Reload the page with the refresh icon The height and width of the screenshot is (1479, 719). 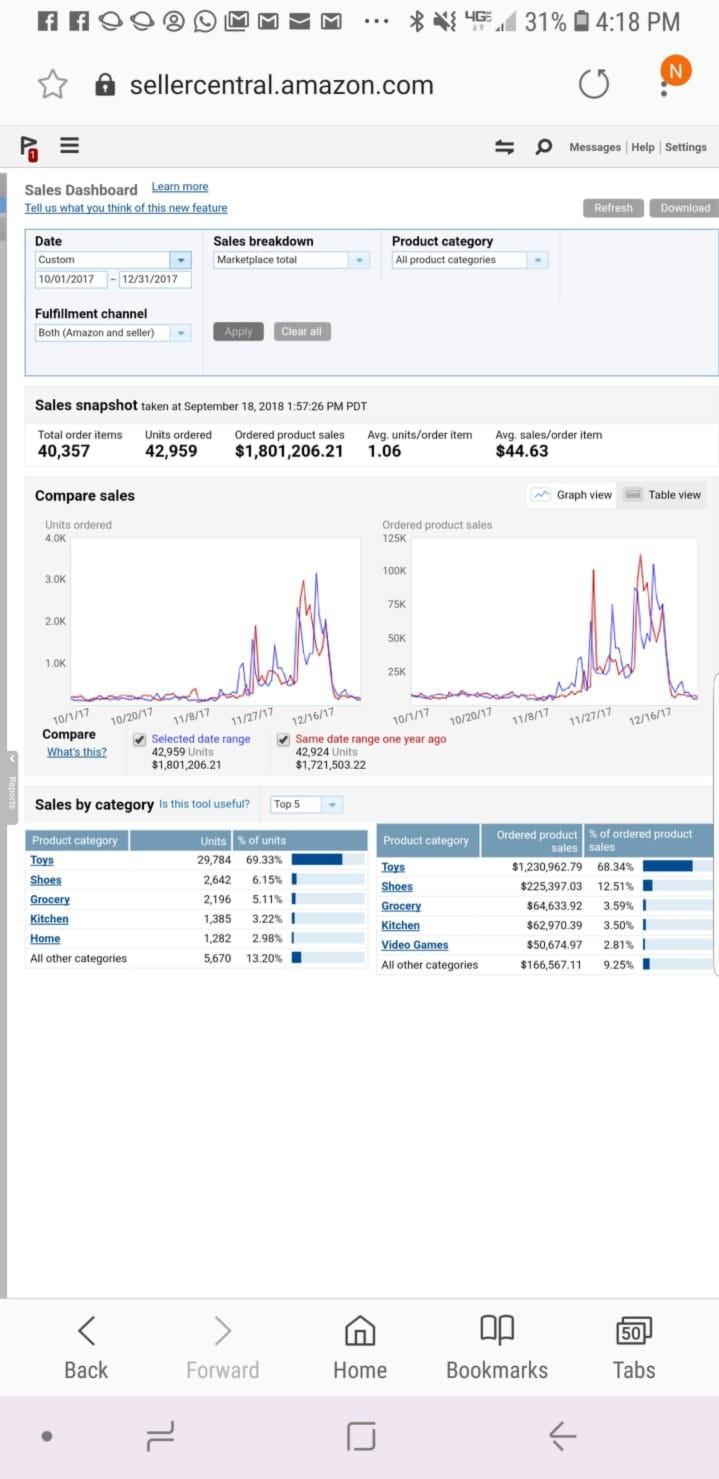coord(593,85)
